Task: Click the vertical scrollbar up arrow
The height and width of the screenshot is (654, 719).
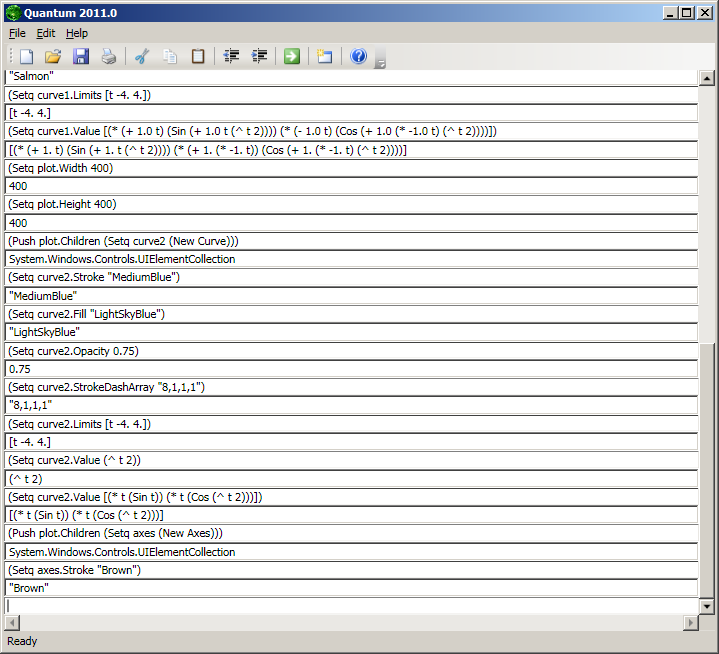Action: point(707,79)
